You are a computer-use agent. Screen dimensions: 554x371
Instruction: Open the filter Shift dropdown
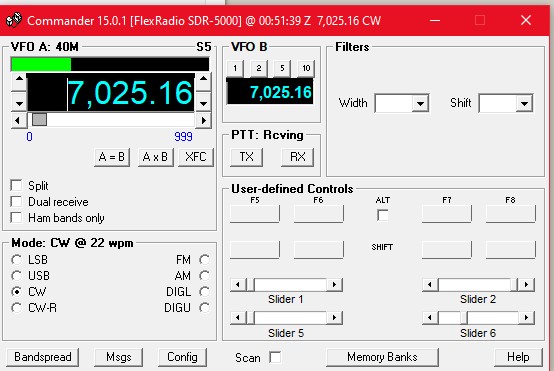click(x=524, y=104)
